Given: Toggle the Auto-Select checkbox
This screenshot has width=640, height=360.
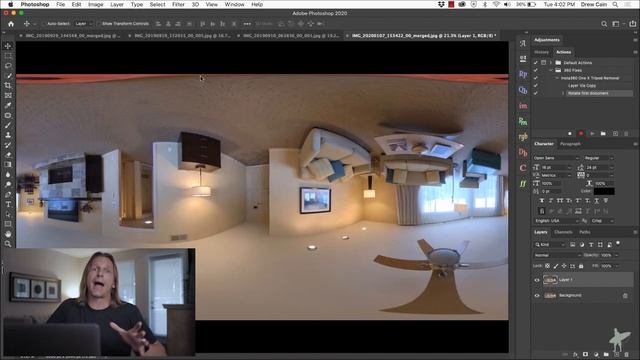Looking at the screenshot, I should pos(44,24).
